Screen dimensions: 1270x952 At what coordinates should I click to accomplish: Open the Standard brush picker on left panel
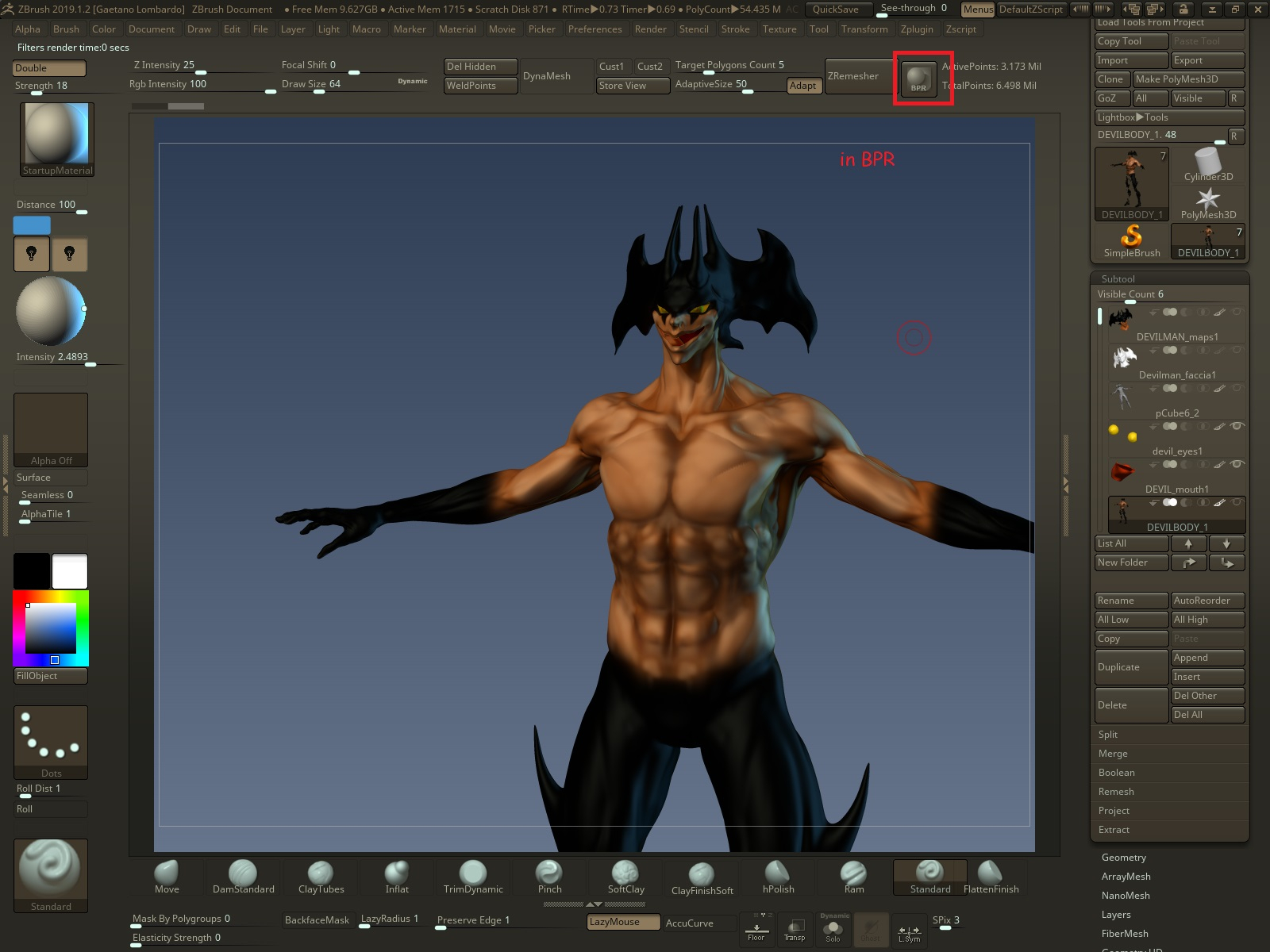(x=51, y=876)
